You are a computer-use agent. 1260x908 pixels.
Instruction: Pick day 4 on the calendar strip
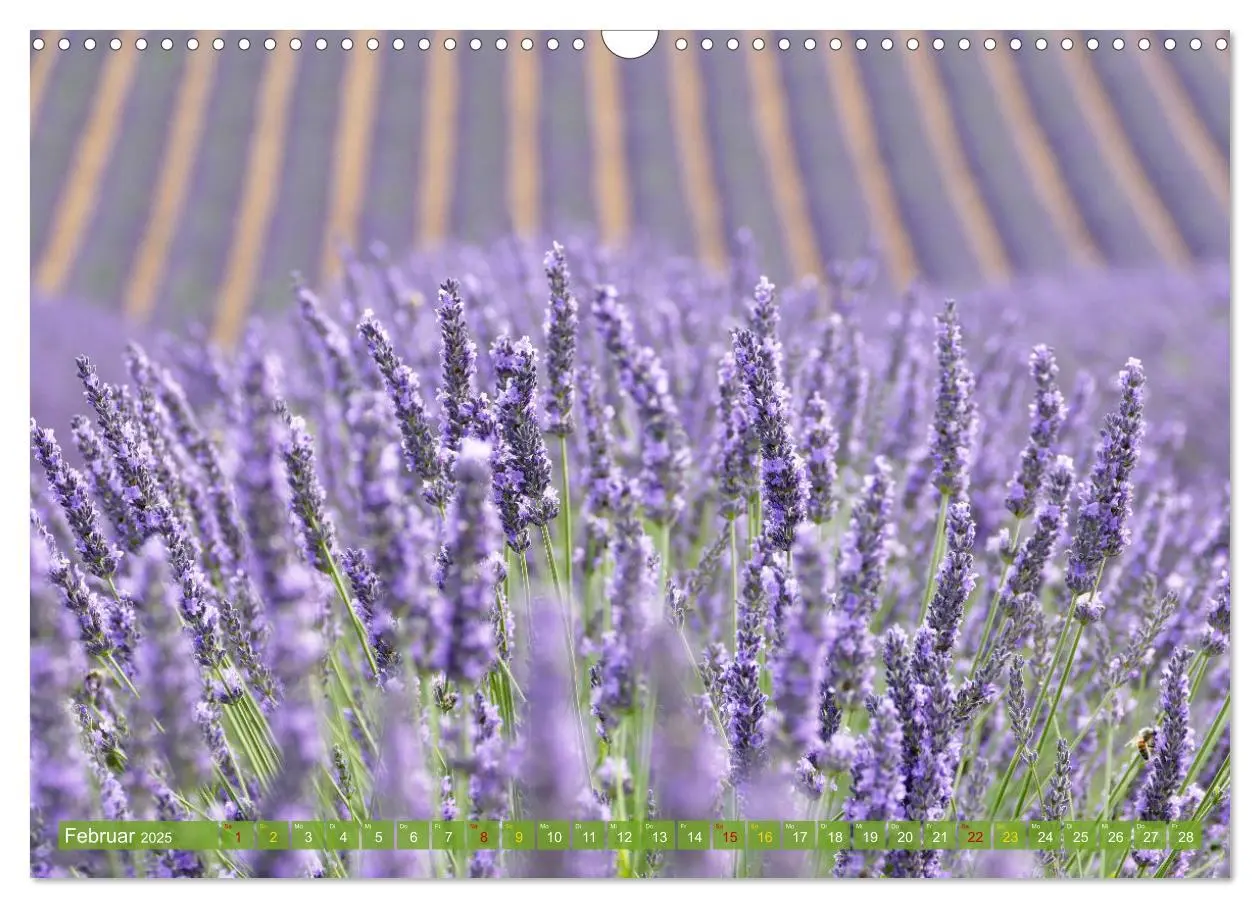tap(343, 836)
